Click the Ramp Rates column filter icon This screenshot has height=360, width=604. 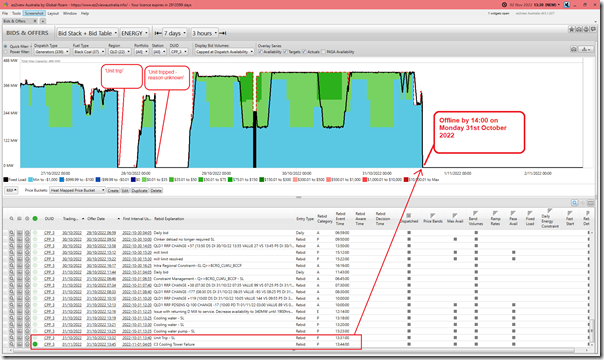pos(495,213)
